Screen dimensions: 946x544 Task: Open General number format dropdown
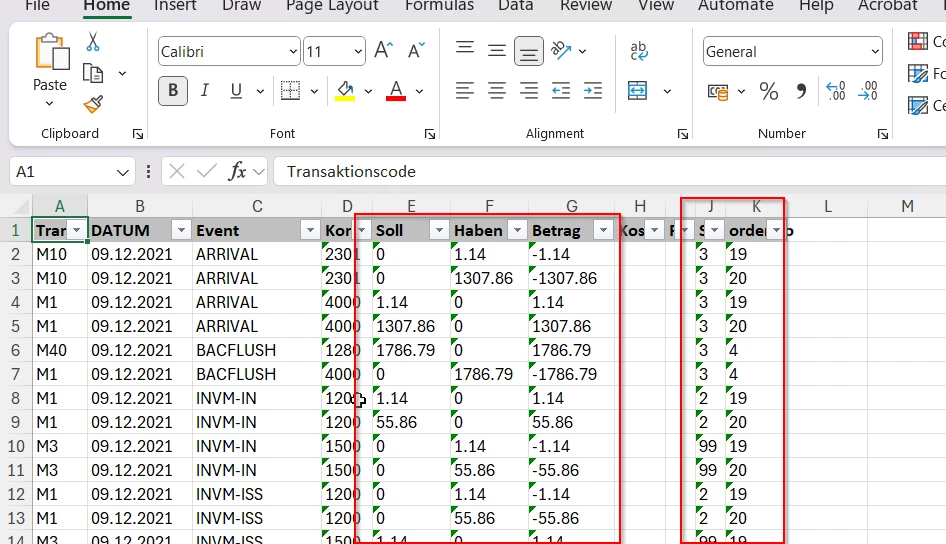tap(875, 52)
